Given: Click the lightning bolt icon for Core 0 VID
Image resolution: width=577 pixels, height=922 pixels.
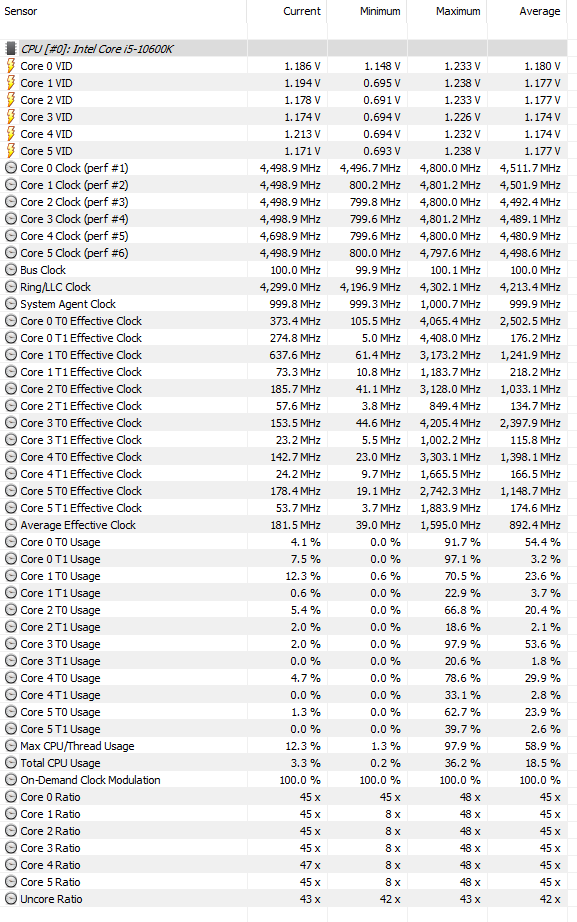Looking at the screenshot, I should [x=10, y=66].
